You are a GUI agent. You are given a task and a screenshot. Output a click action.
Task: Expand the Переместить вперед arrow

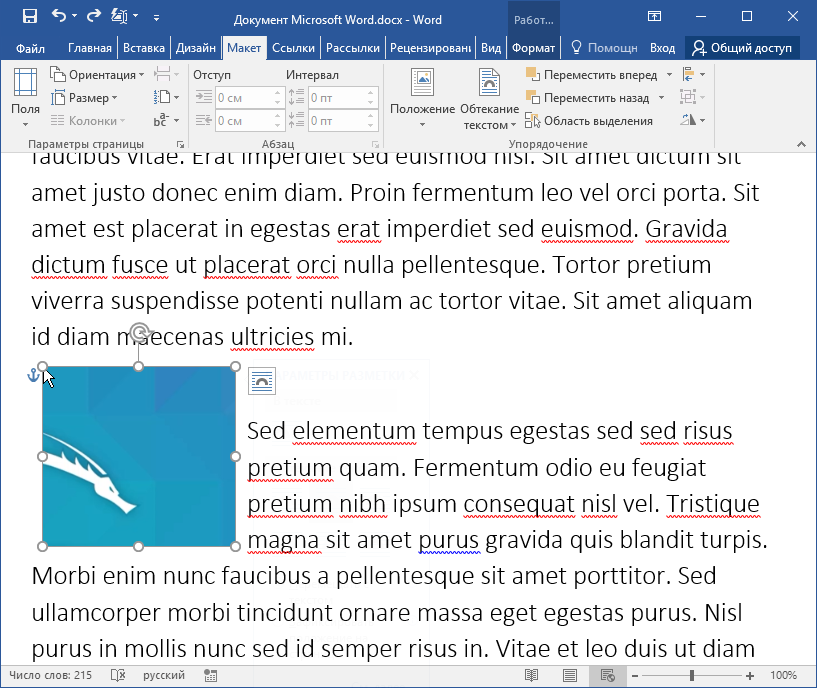670,75
